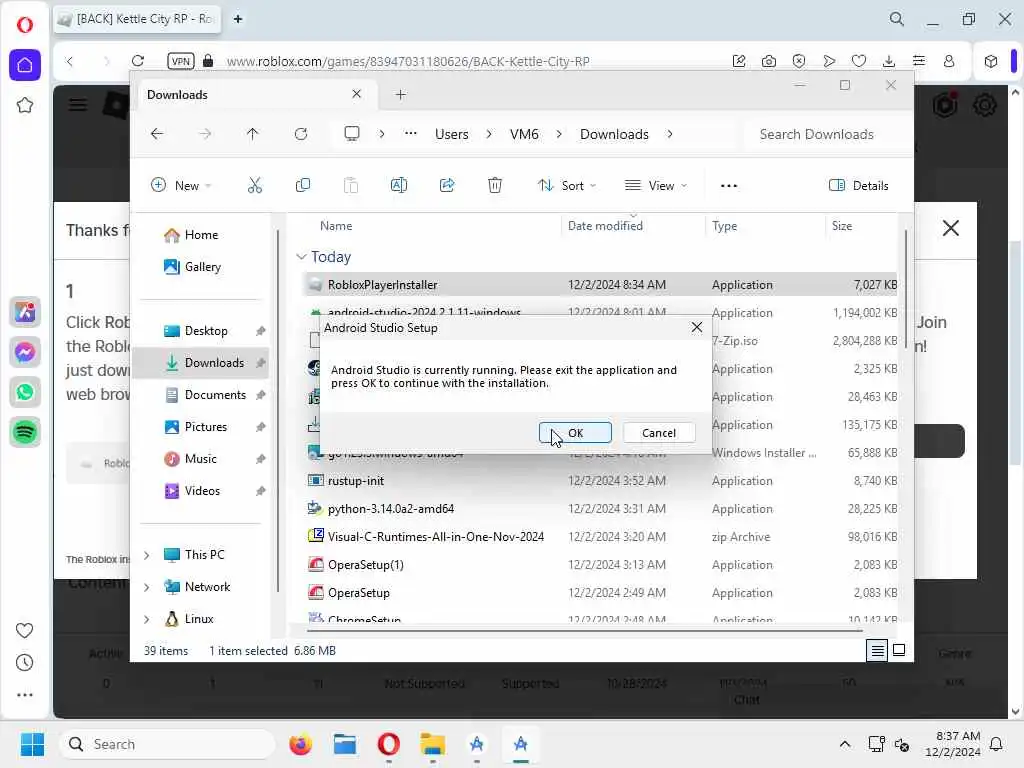Open the New dropdown in Explorer

coord(181,185)
